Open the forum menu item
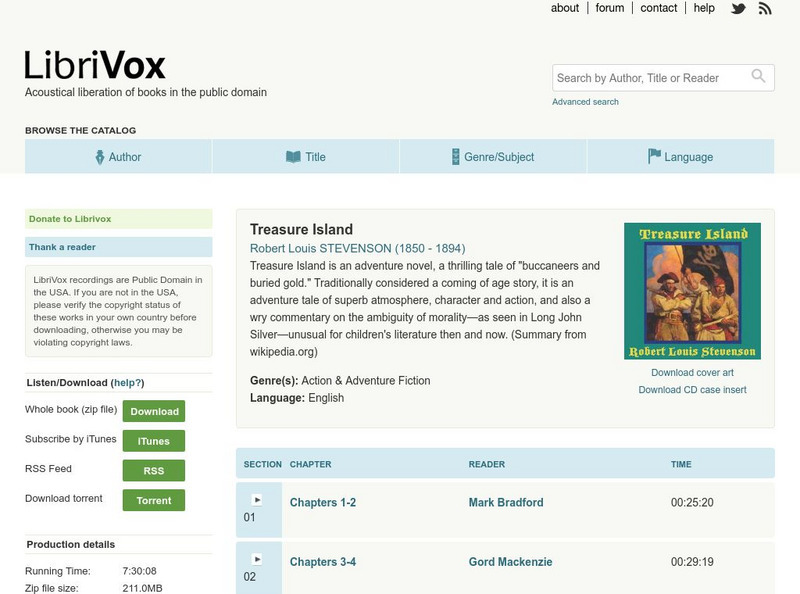Image resolution: width=800 pixels, height=594 pixels. tap(609, 8)
